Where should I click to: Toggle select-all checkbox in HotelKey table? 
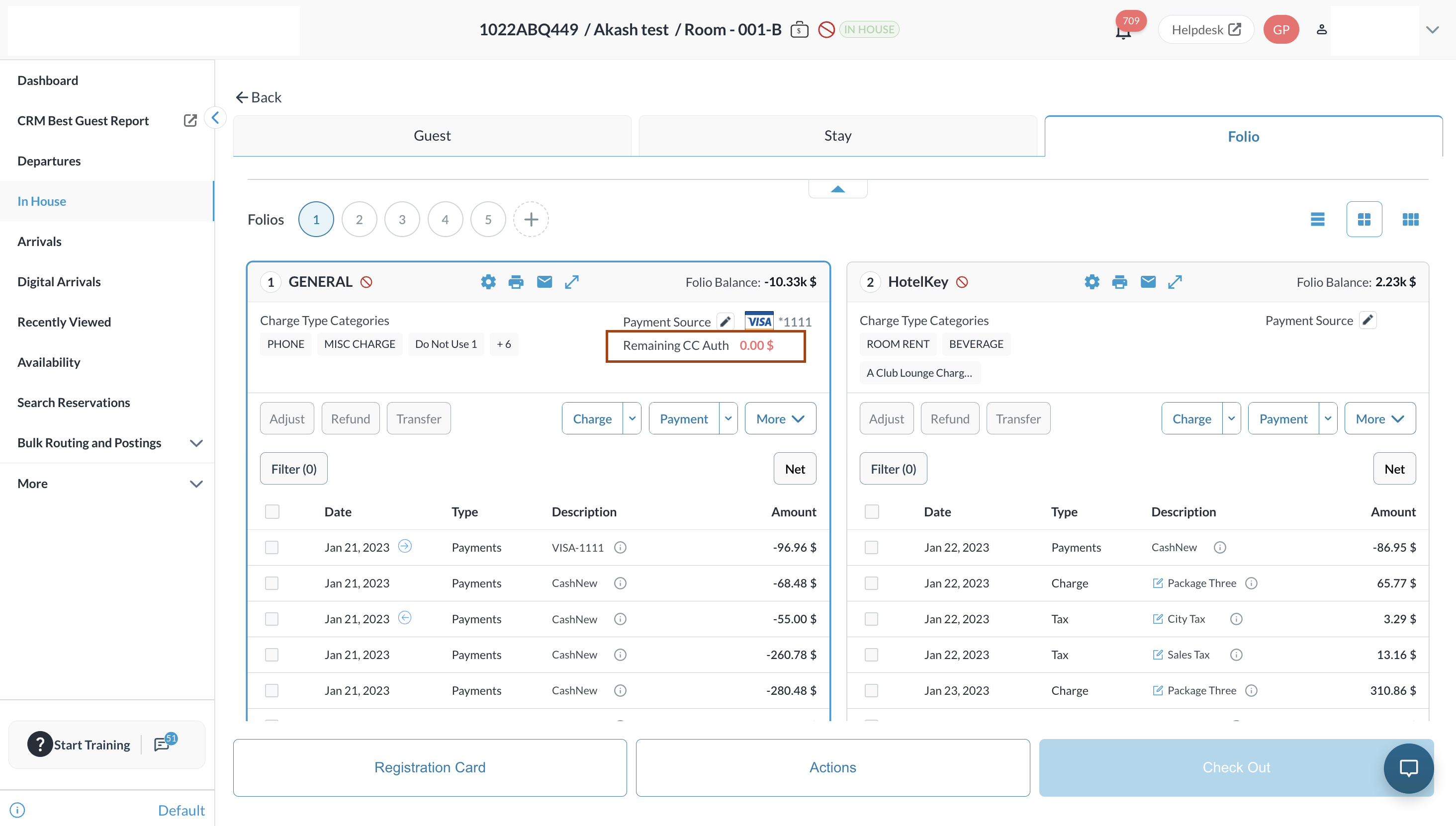[872, 512]
